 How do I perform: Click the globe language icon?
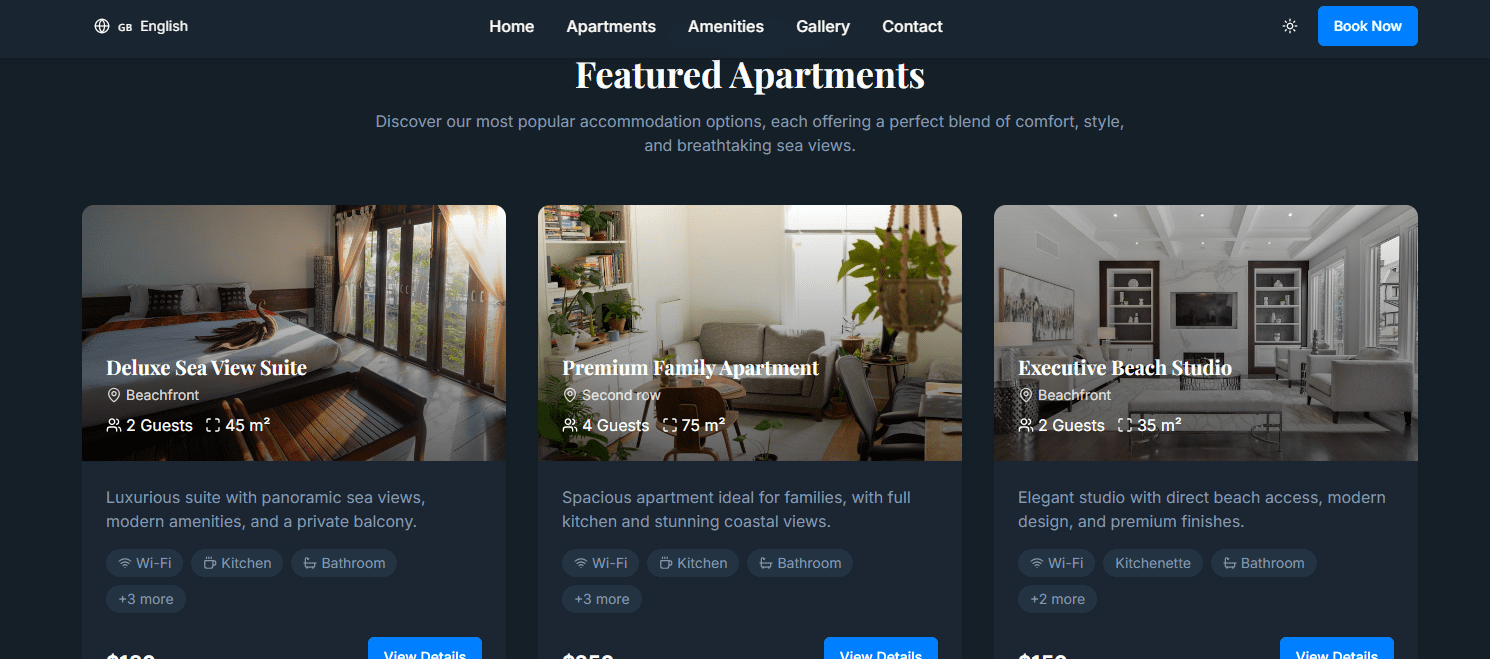tap(102, 26)
